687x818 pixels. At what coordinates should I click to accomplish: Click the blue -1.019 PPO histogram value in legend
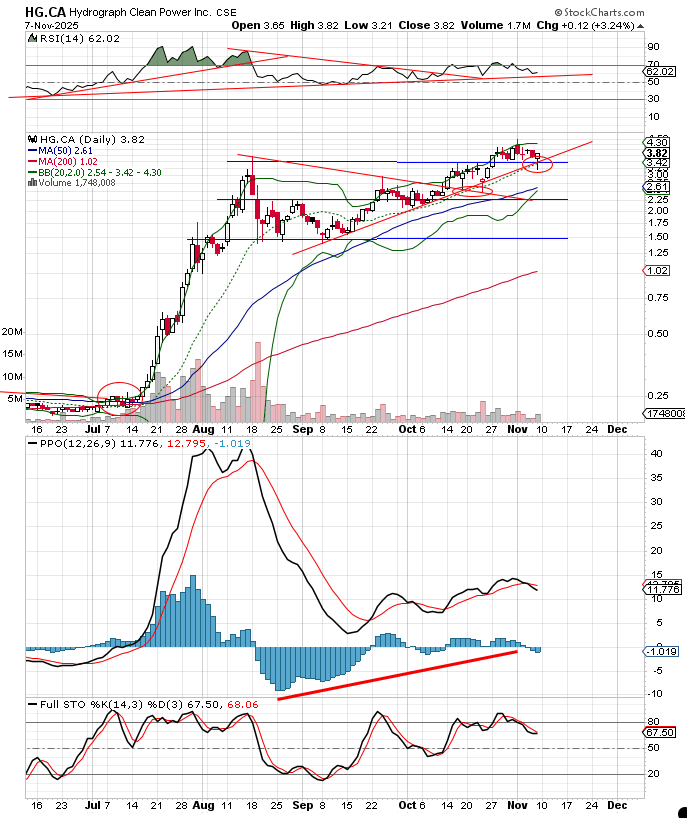(232, 443)
